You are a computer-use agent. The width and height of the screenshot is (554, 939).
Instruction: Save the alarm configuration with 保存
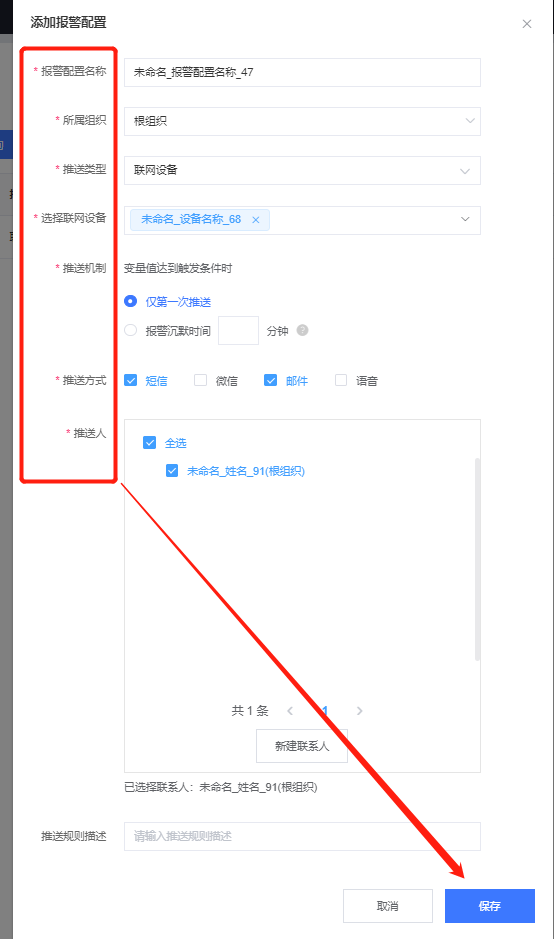(x=490, y=906)
